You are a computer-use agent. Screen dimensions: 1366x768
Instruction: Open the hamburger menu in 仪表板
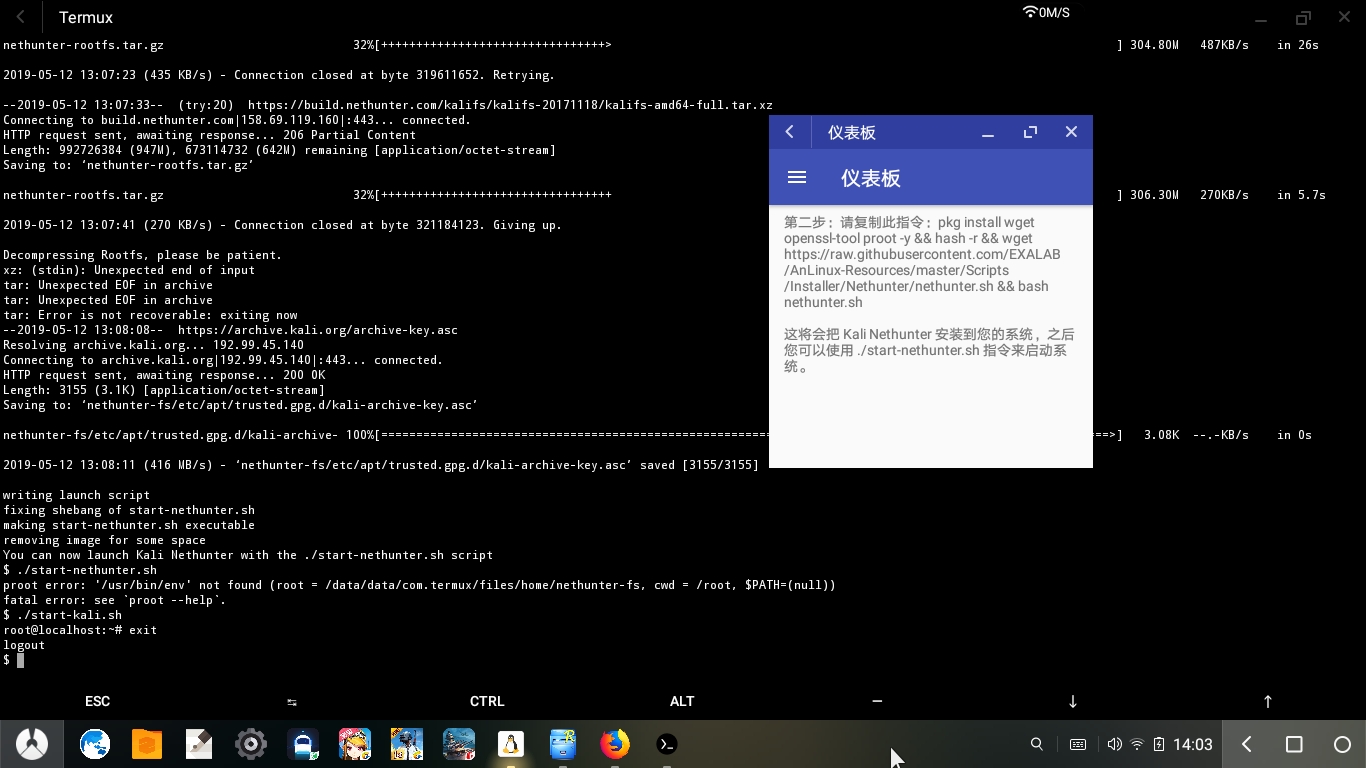pos(797,178)
